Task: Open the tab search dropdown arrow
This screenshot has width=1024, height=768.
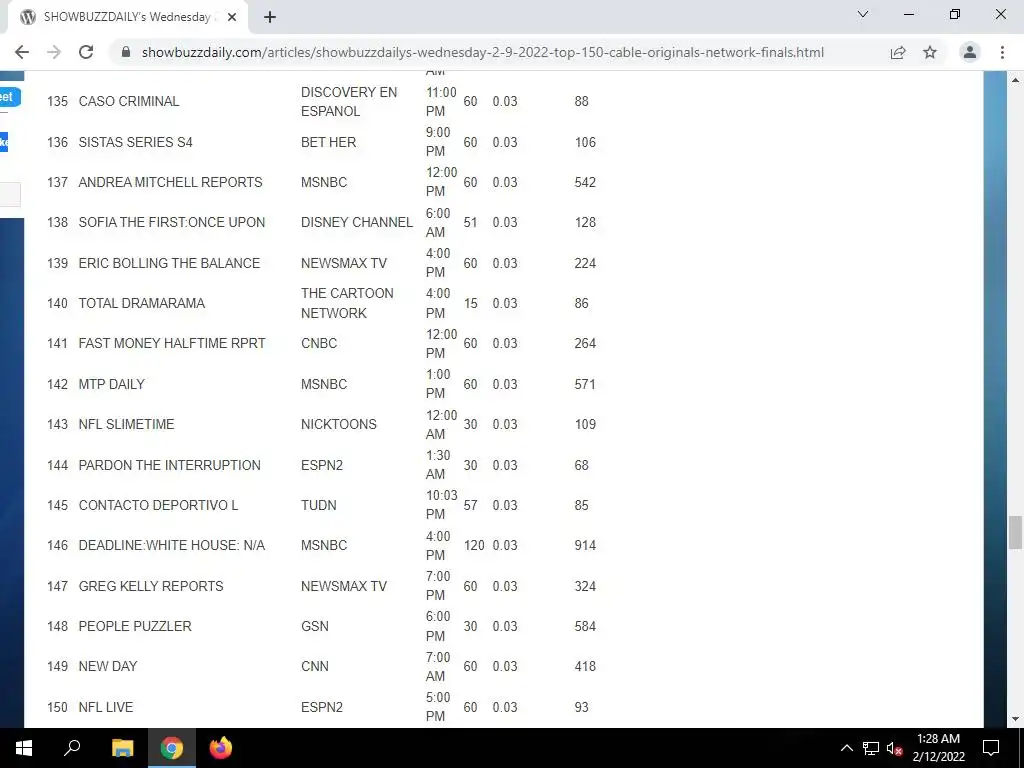Action: pyautogui.click(x=863, y=14)
